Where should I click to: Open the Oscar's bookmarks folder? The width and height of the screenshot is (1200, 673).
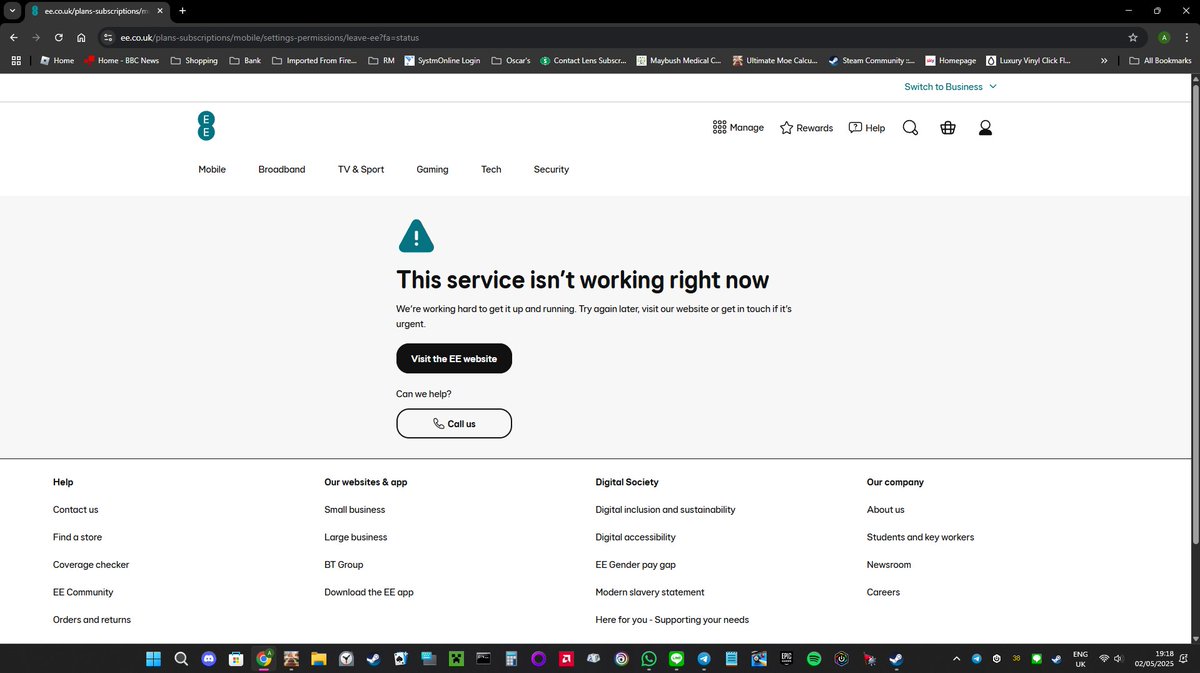click(510, 60)
